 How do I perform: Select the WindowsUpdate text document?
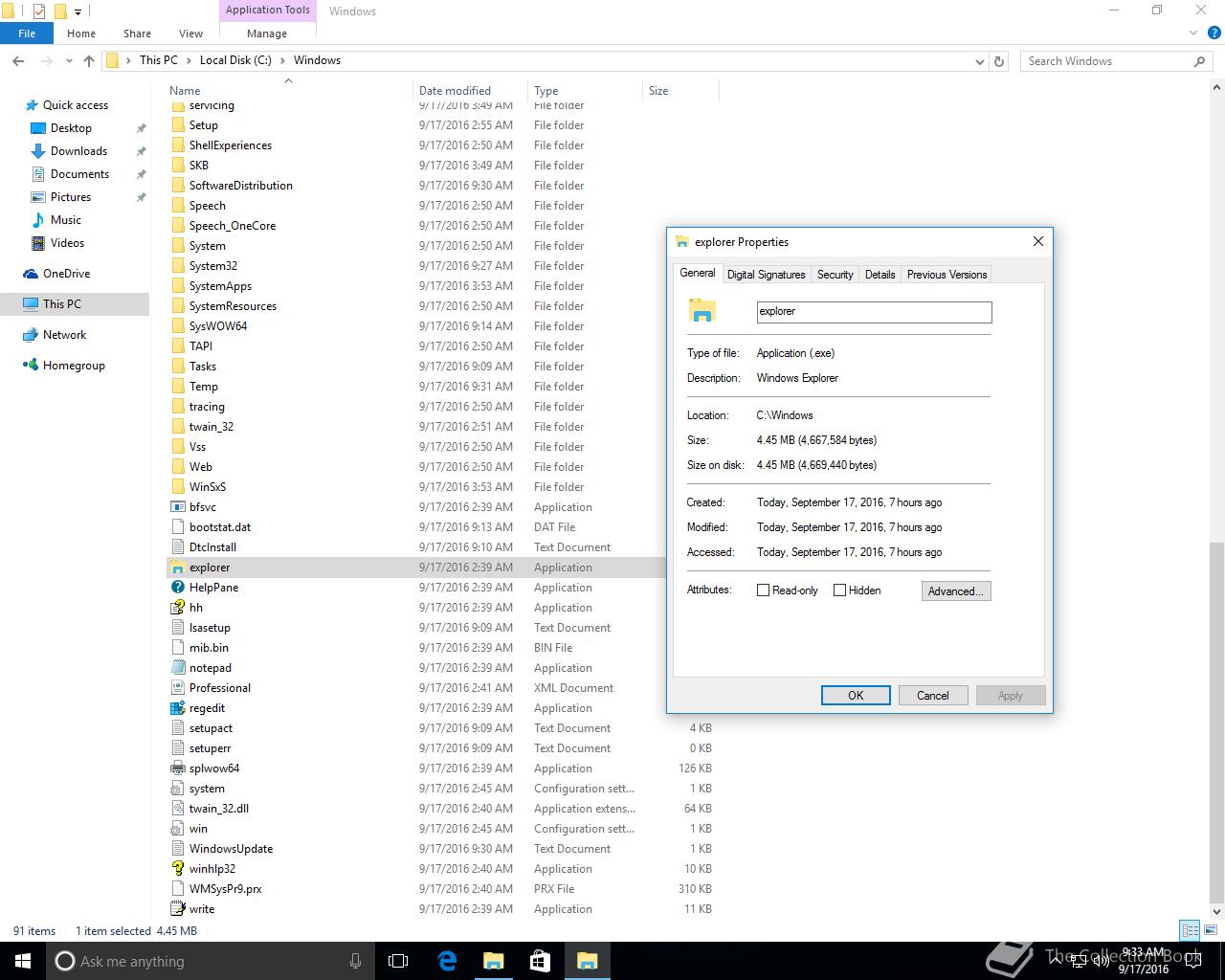pos(231,849)
